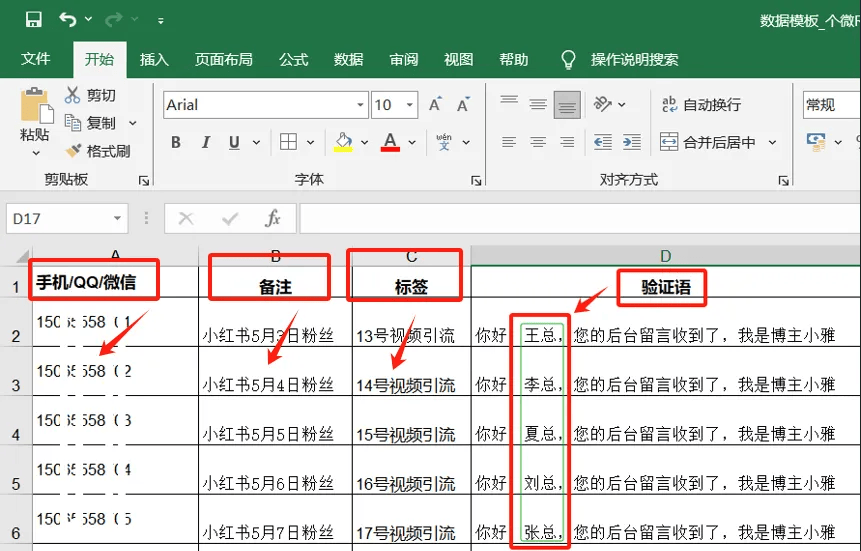Click the fx insert function icon
This screenshot has height=551, width=861.
pos(272,219)
